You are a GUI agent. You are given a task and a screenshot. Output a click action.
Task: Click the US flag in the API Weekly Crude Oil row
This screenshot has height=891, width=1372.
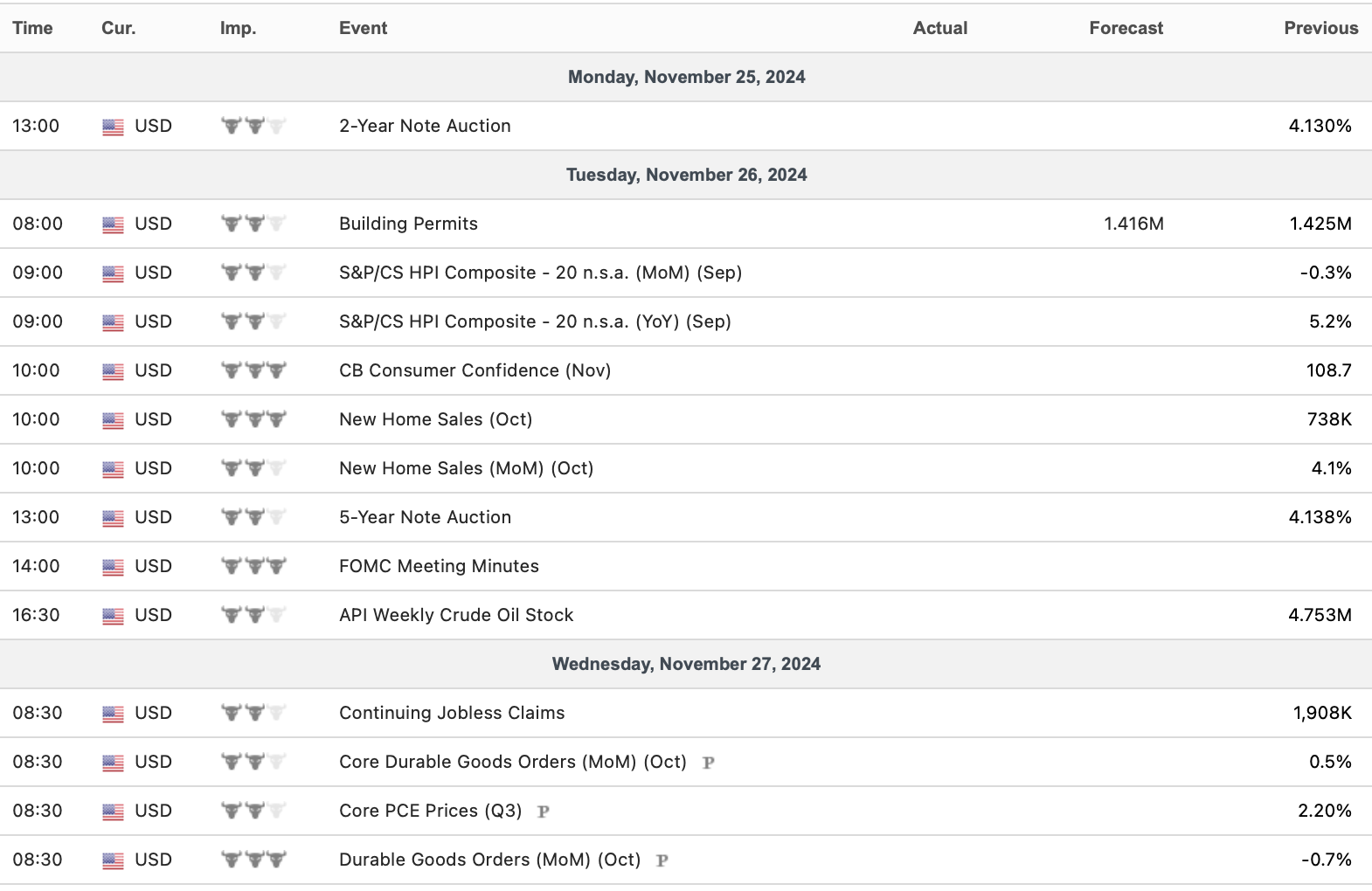pyautogui.click(x=113, y=616)
